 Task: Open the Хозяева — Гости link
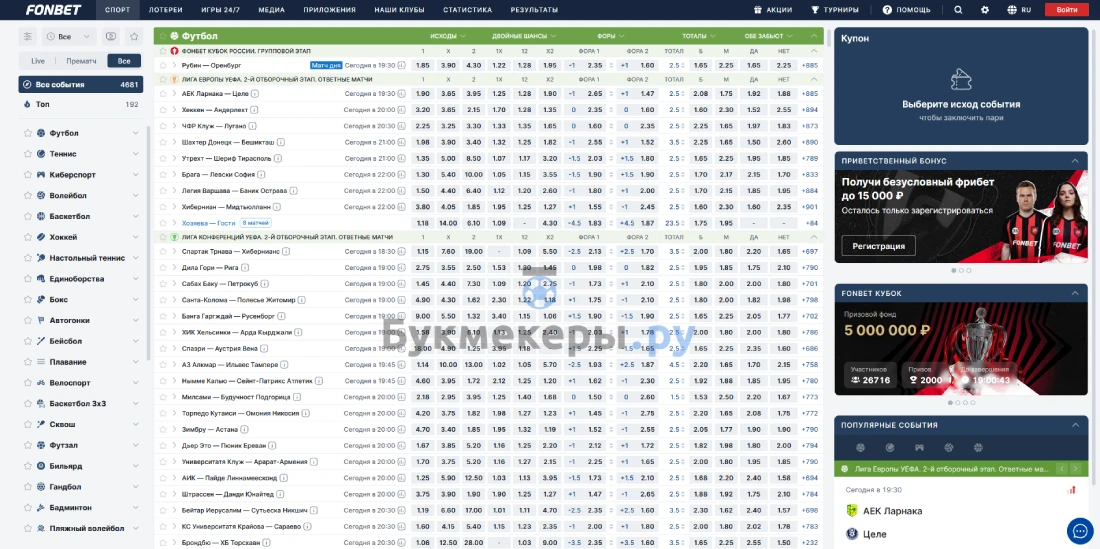208,223
